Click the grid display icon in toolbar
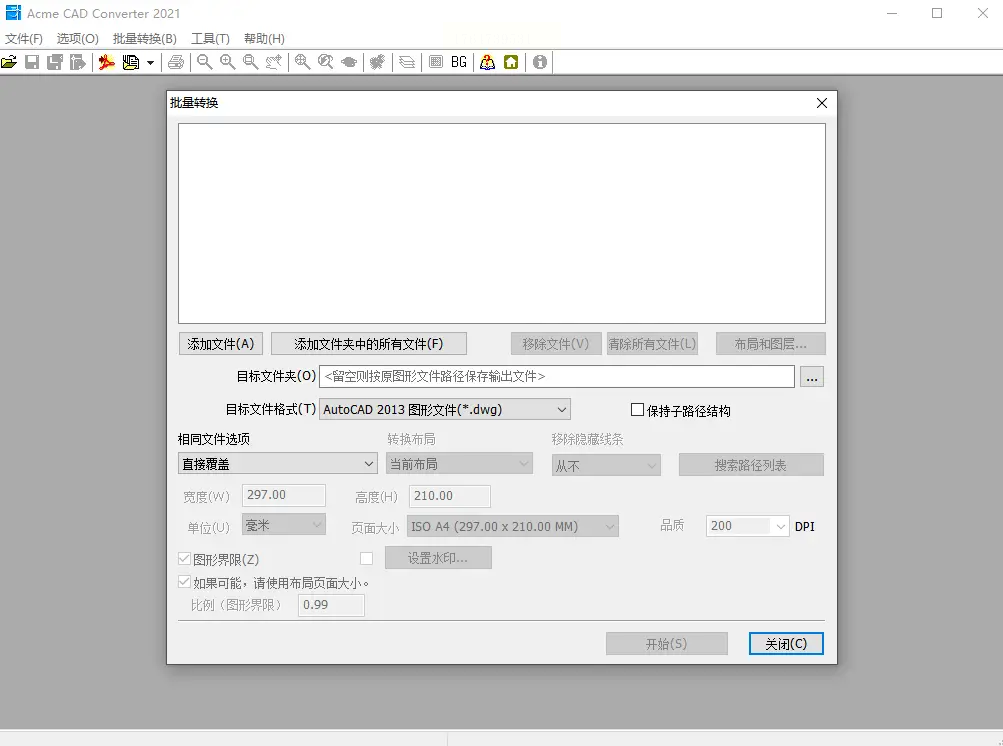 tap(436, 62)
